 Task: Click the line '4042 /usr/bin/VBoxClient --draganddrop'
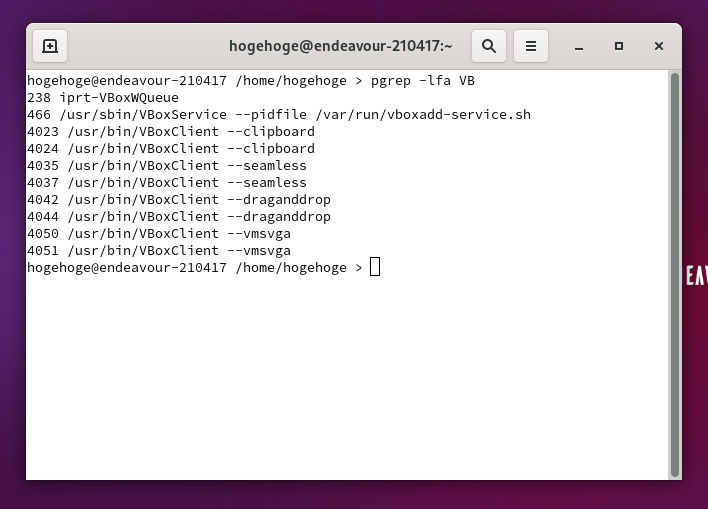(x=179, y=200)
